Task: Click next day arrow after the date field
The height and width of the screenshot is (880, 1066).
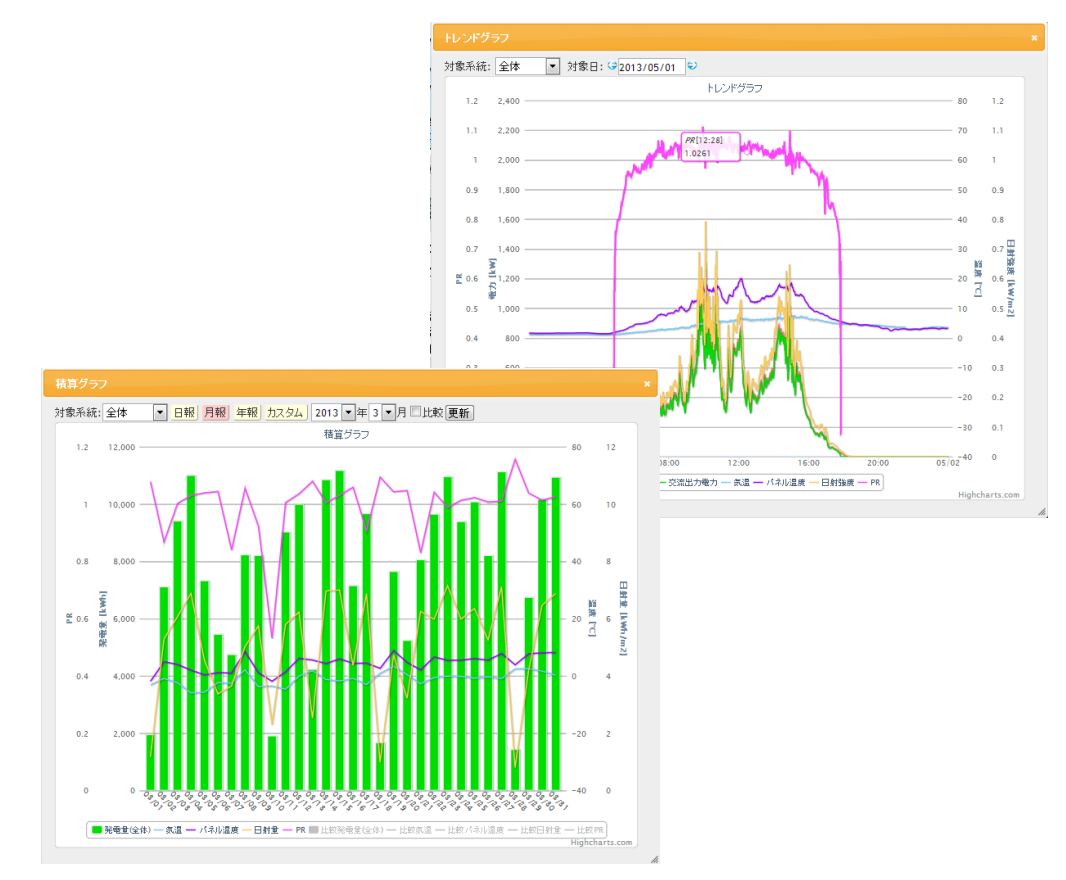Action: pos(692,66)
